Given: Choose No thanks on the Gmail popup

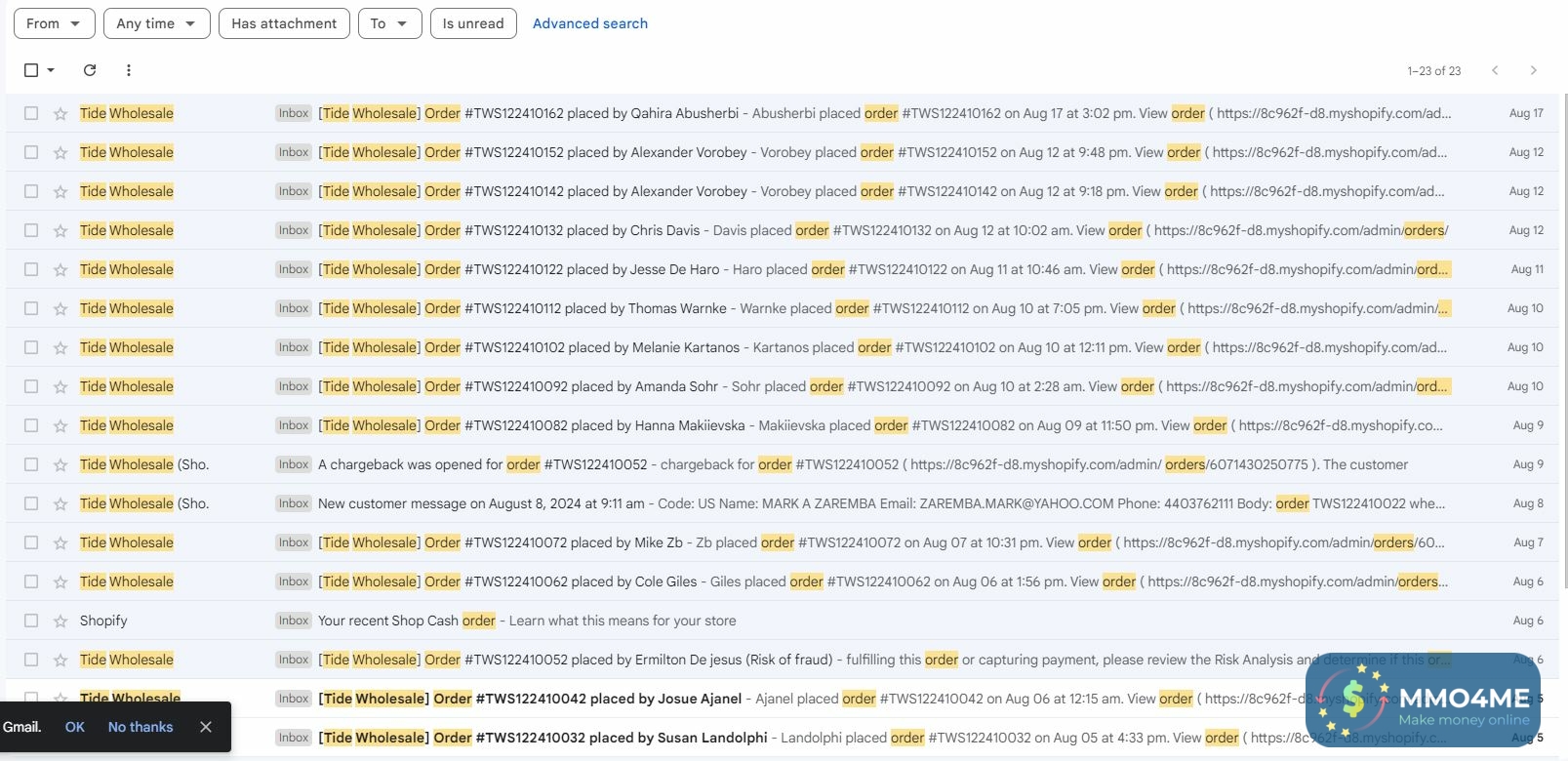Looking at the screenshot, I should 141,727.
